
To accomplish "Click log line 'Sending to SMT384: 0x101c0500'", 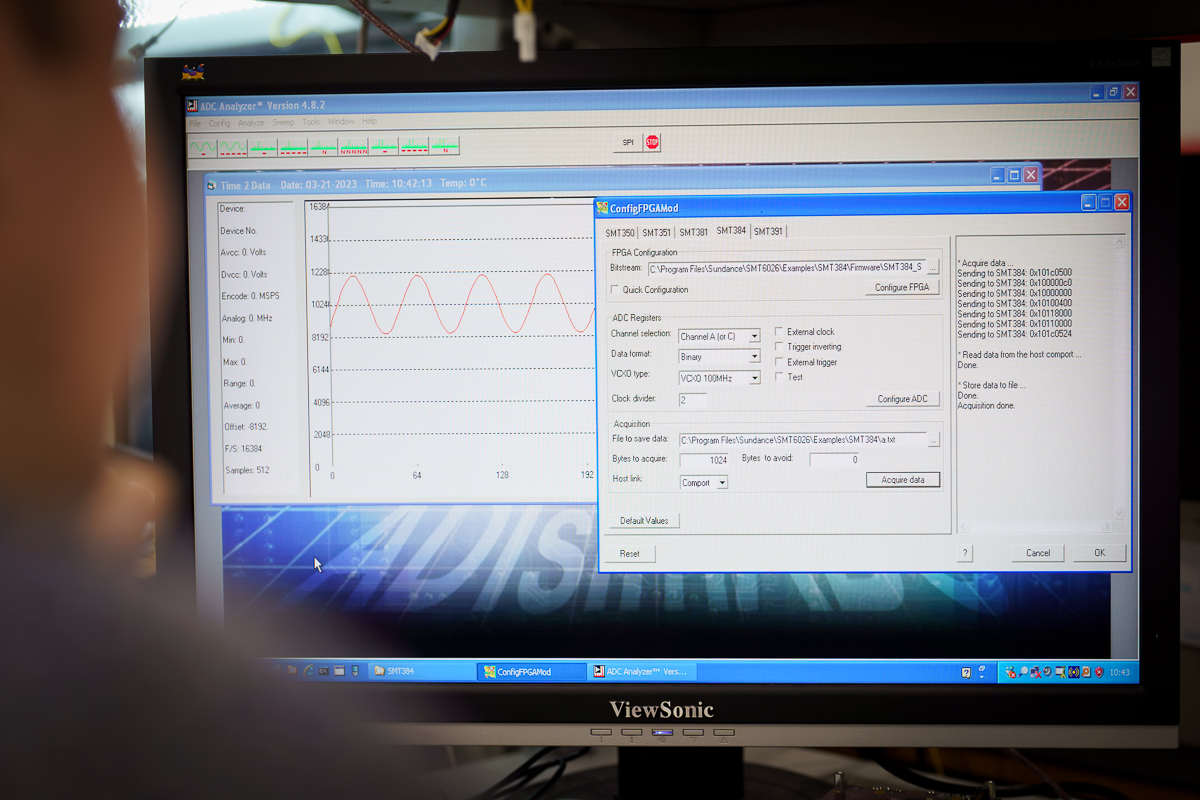I will (x=1014, y=273).
